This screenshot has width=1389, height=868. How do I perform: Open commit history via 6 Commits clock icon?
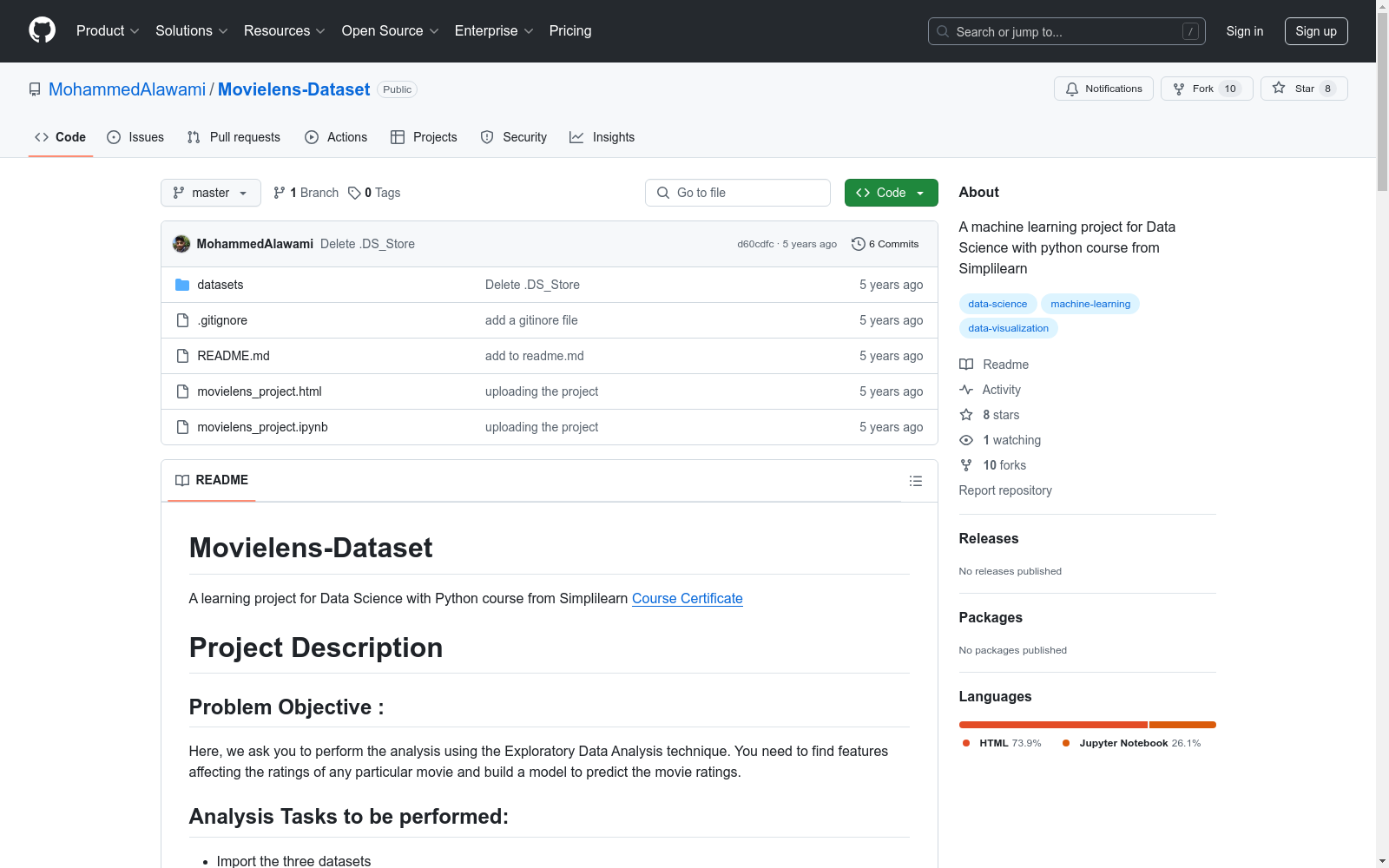(x=859, y=244)
